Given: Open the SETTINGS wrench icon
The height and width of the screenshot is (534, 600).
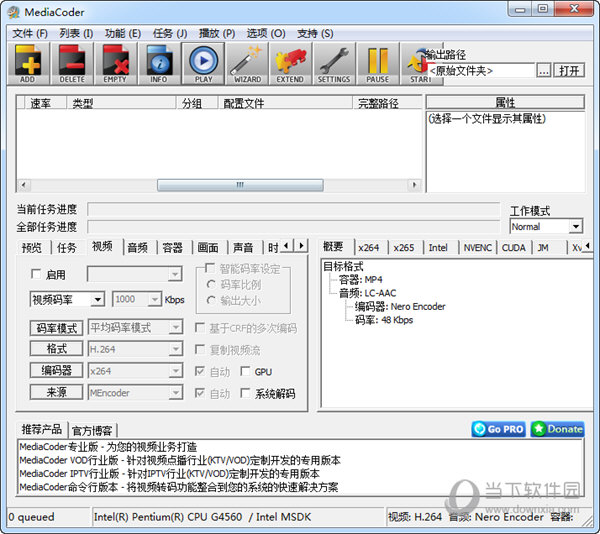Looking at the screenshot, I should click(334, 63).
